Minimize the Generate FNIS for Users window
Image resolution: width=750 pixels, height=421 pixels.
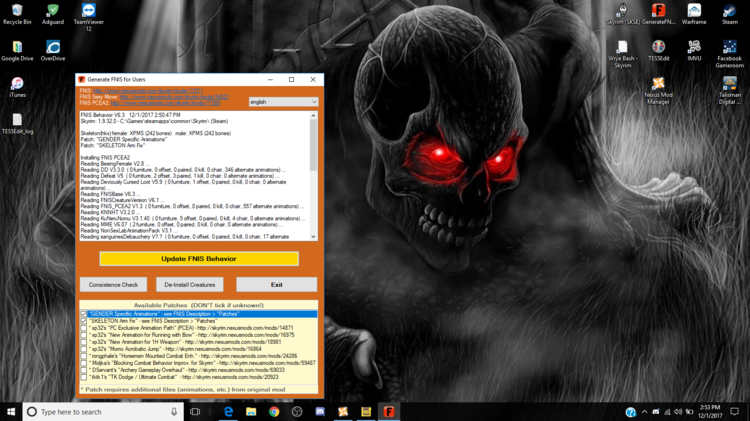[x=270, y=79]
